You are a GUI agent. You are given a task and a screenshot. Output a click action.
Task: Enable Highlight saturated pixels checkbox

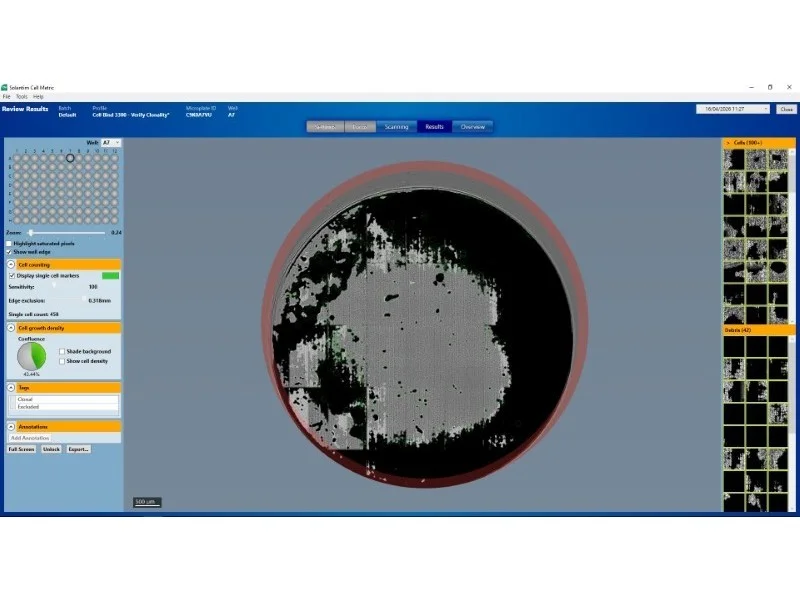(9, 243)
